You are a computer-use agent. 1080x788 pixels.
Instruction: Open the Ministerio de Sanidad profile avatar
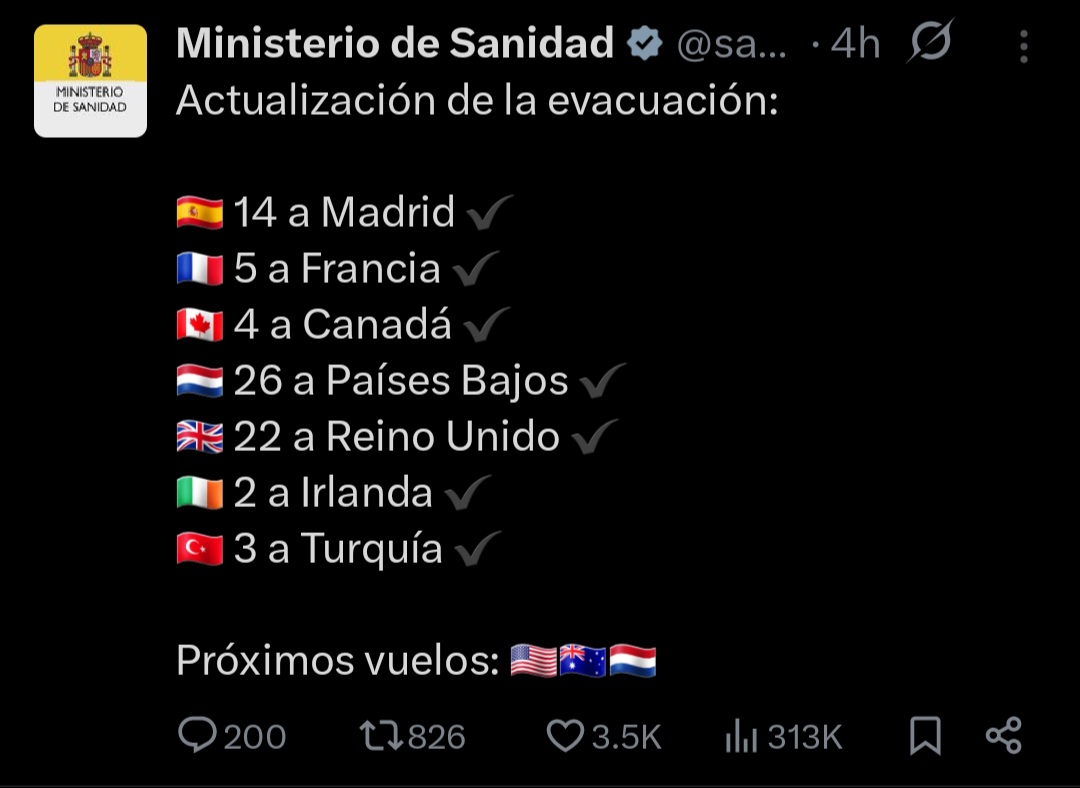coord(90,81)
